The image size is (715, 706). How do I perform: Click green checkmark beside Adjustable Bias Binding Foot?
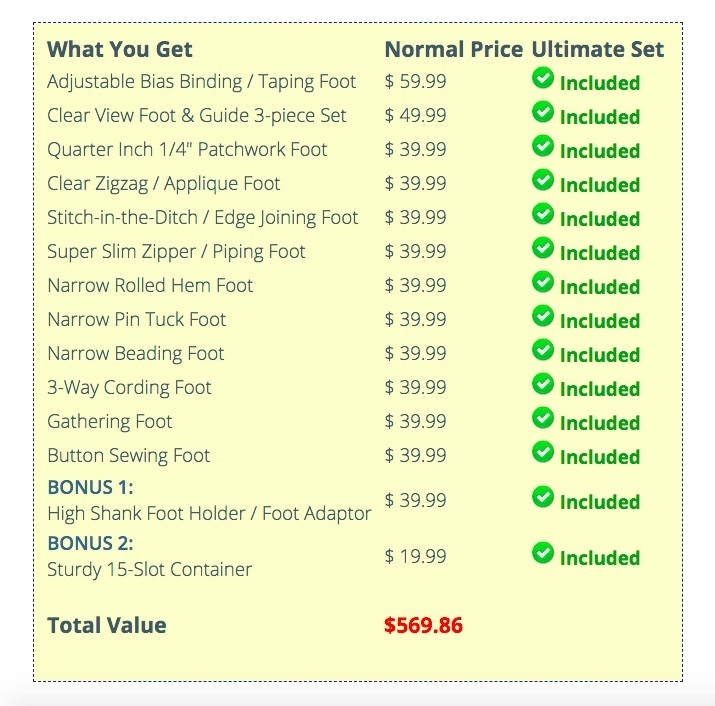tap(543, 78)
